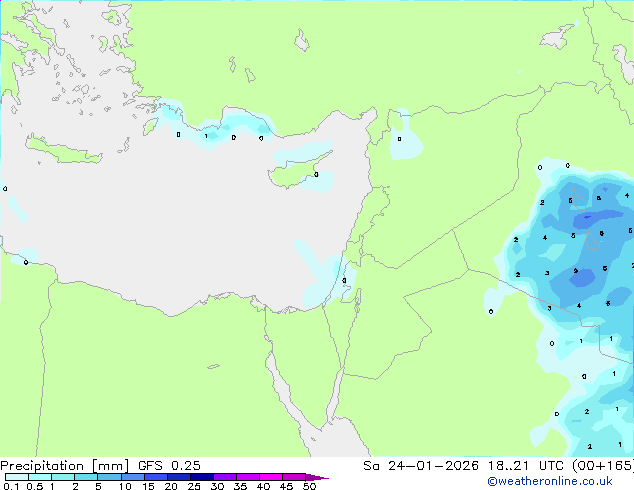Click the 35–40 mm legend swatch
Image resolution: width=634 pixels, height=490 pixels.
[x=247, y=477]
